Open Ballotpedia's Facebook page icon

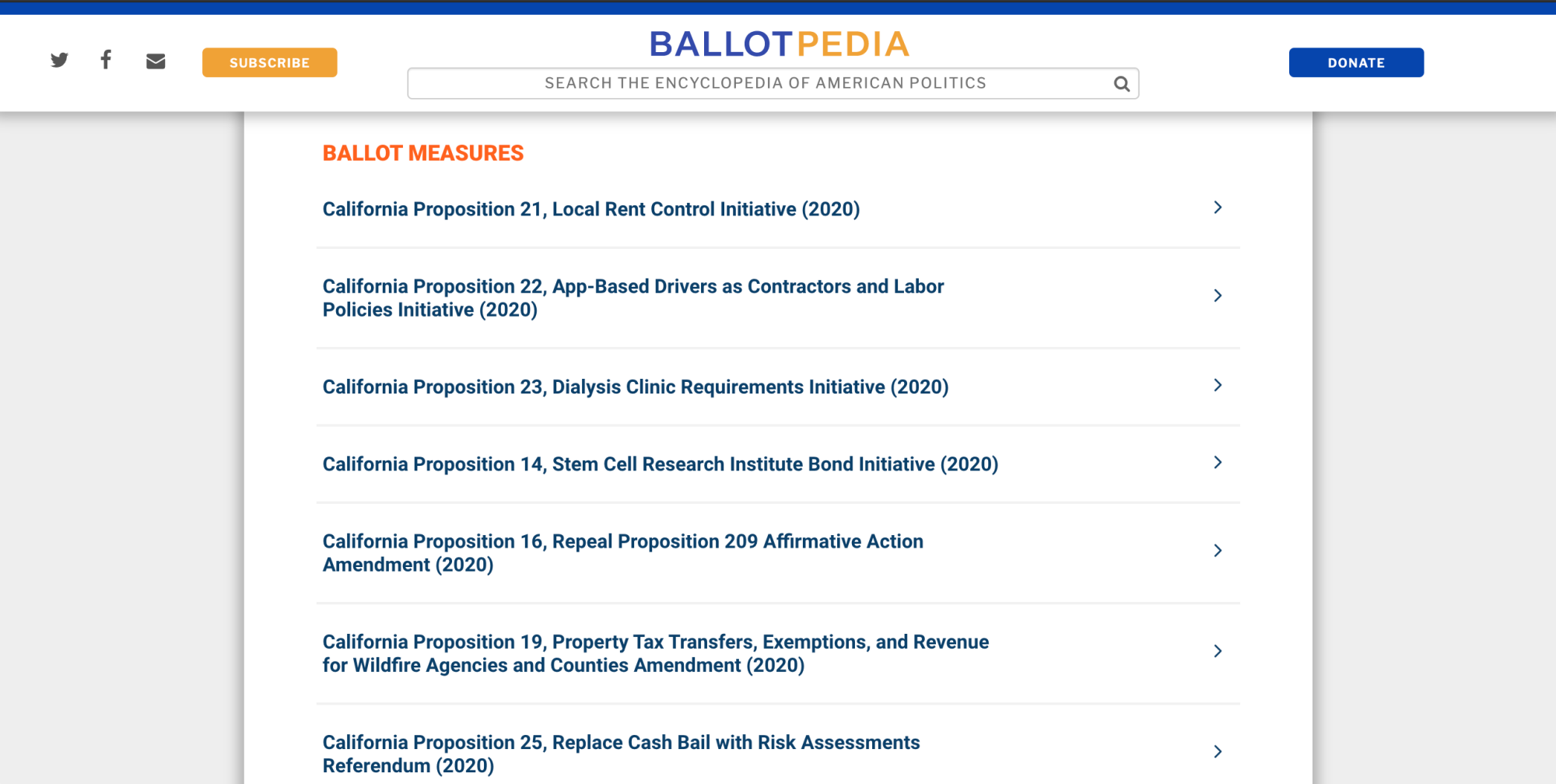pos(106,60)
